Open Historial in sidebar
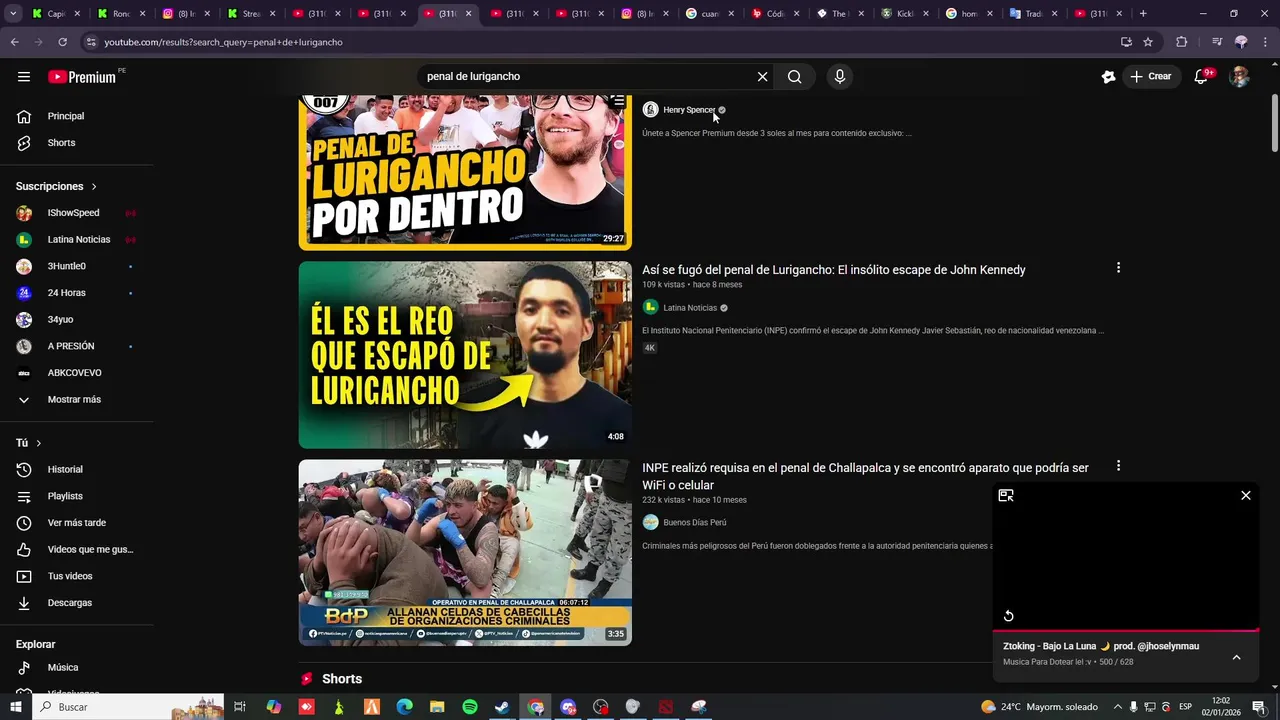The width and height of the screenshot is (1280, 720). coord(78,469)
